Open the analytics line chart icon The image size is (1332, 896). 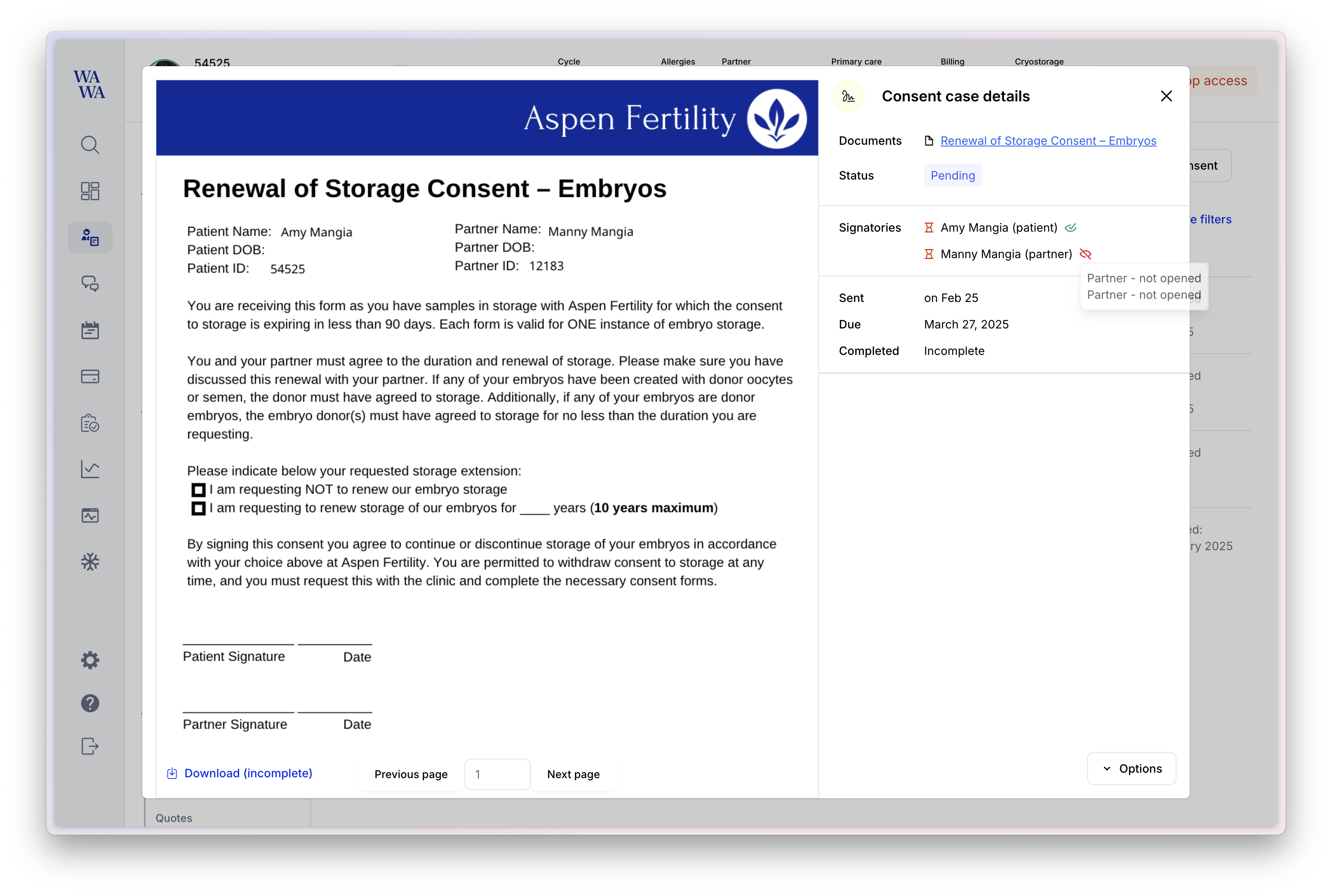[90, 469]
